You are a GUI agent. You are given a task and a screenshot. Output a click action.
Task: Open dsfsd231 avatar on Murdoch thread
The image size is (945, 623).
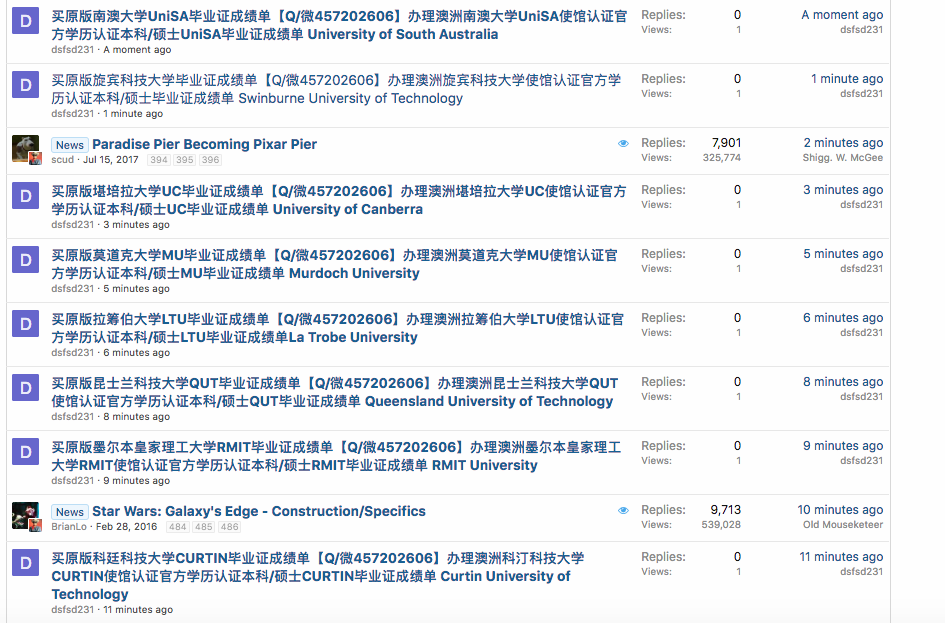click(25, 260)
